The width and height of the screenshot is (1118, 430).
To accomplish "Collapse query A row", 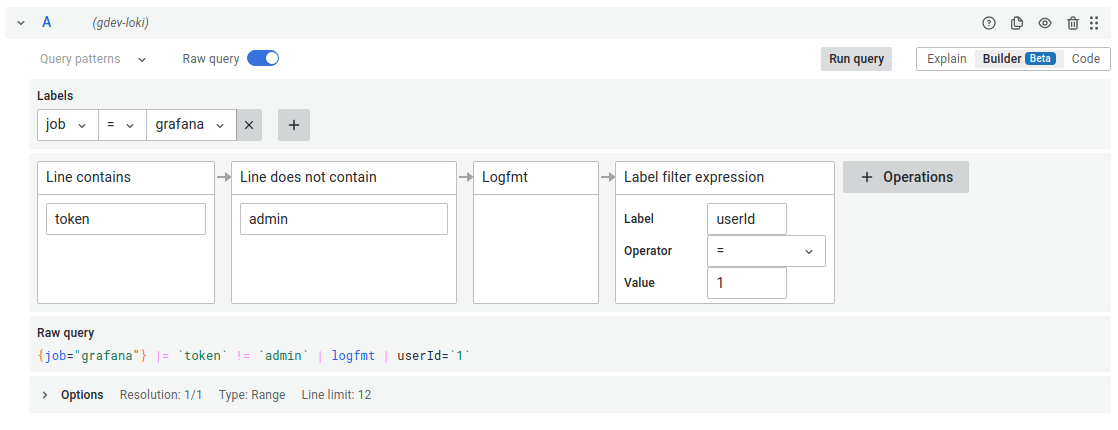I will point(21,23).
